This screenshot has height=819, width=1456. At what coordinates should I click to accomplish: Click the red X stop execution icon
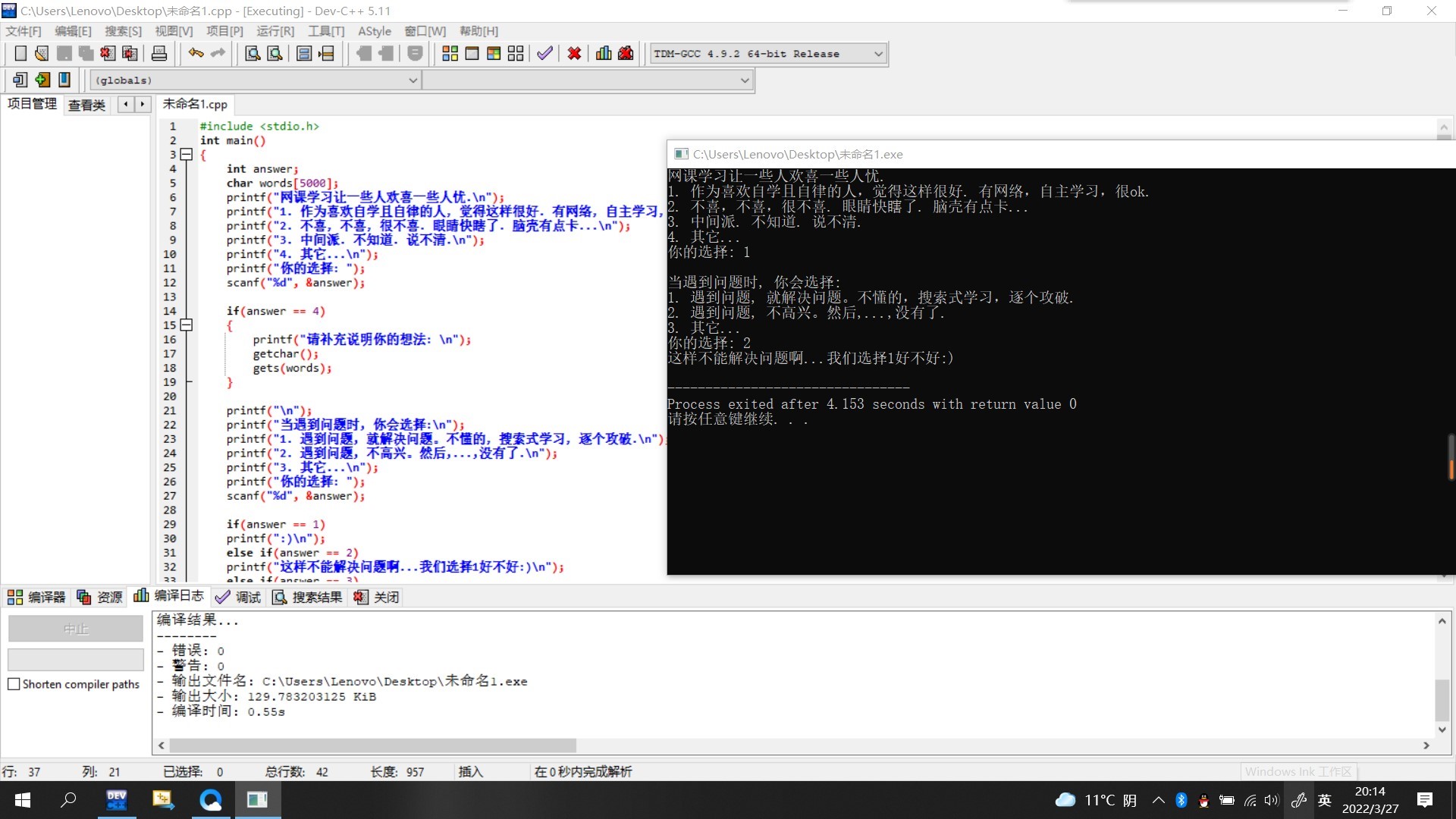pos(574,54)
